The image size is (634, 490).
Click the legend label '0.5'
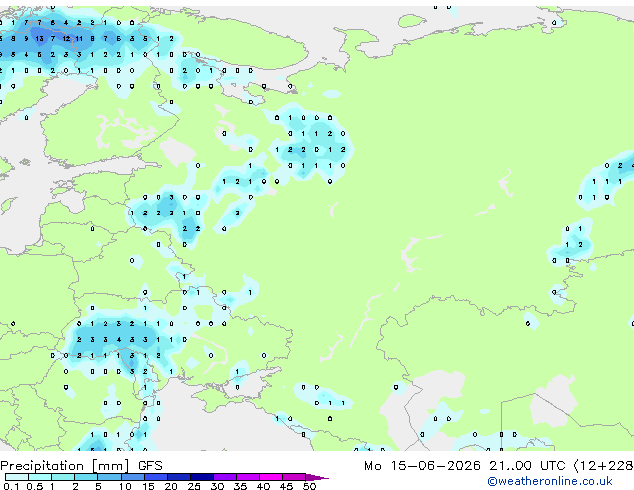34,486
